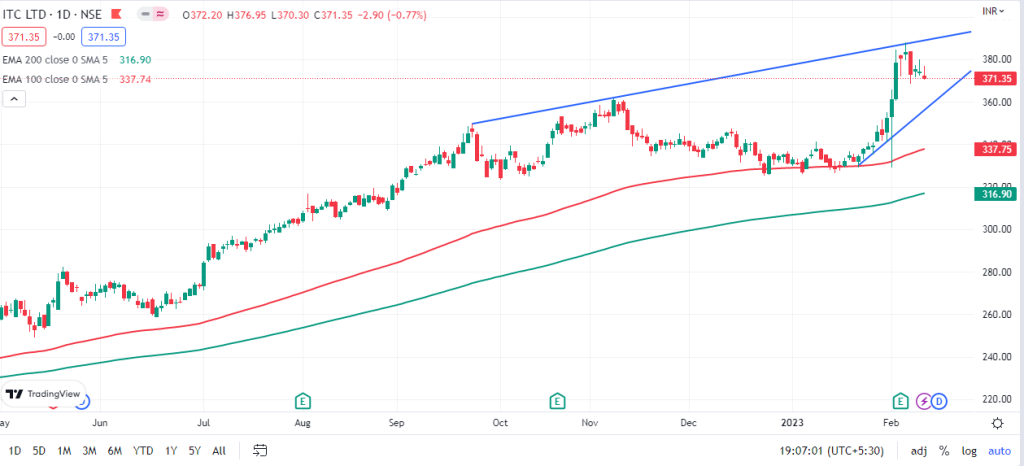Collapse the indicator legend with chevron
The height and width of the screenshot is (466, 1024).
pyautogui.click(x=16, y=98)
